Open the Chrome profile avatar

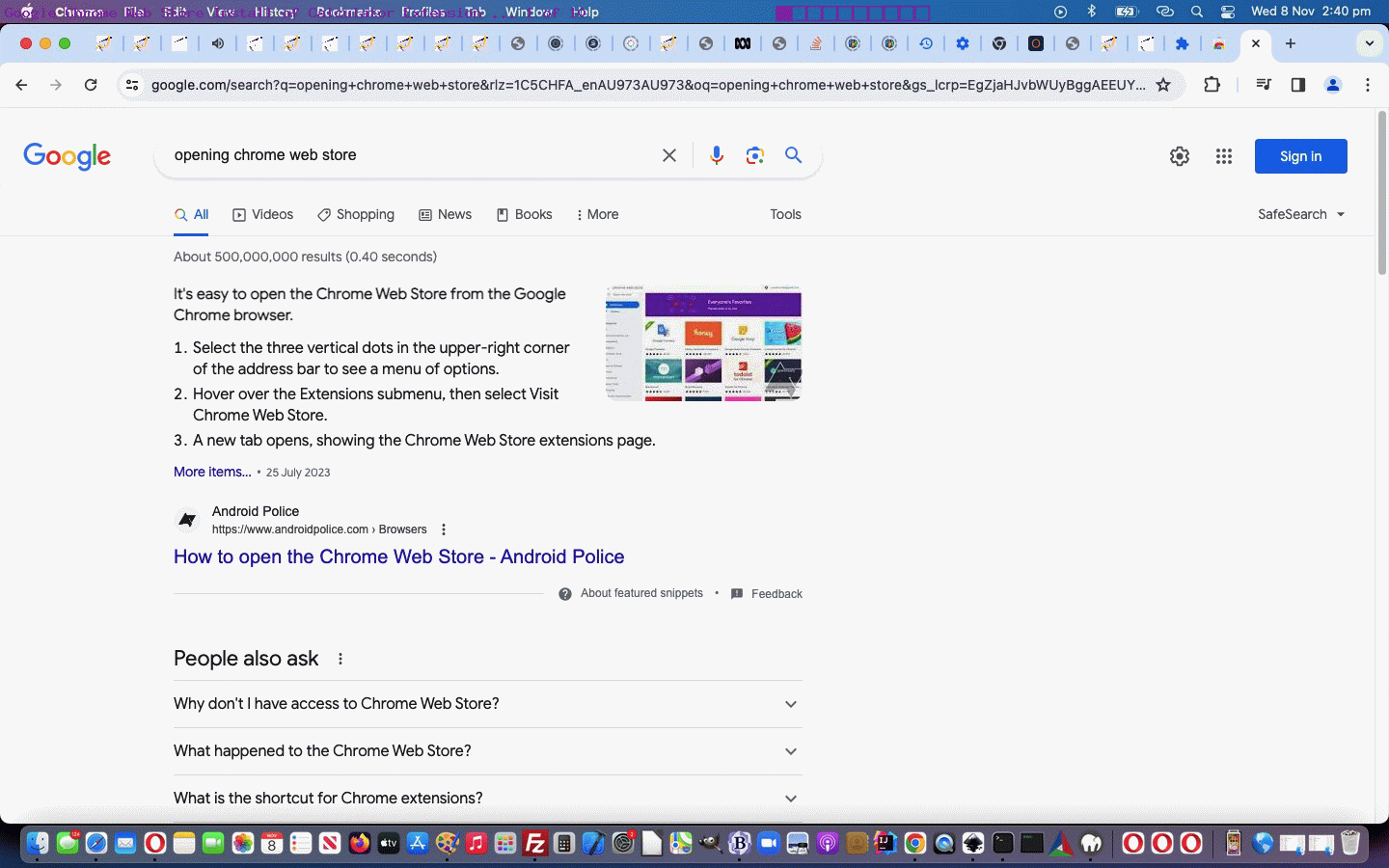click(1333, 85)
